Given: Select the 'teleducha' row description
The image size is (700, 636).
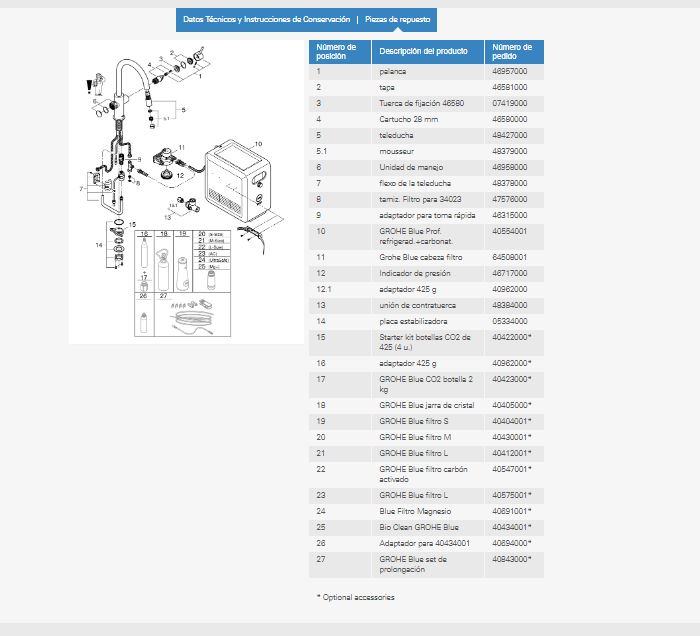Looking at the screenshot, I should pyautogui.click(x=396, y=135).
